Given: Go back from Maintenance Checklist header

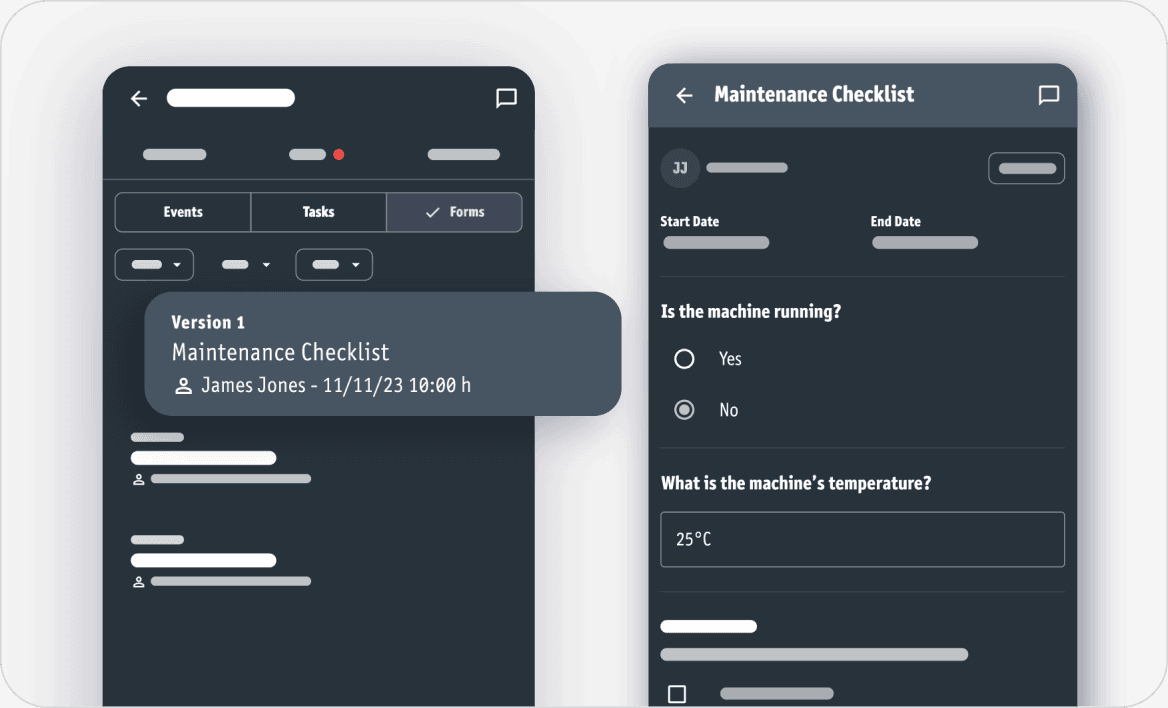Looking at the screenshot, I should click(x=684, y=95).
